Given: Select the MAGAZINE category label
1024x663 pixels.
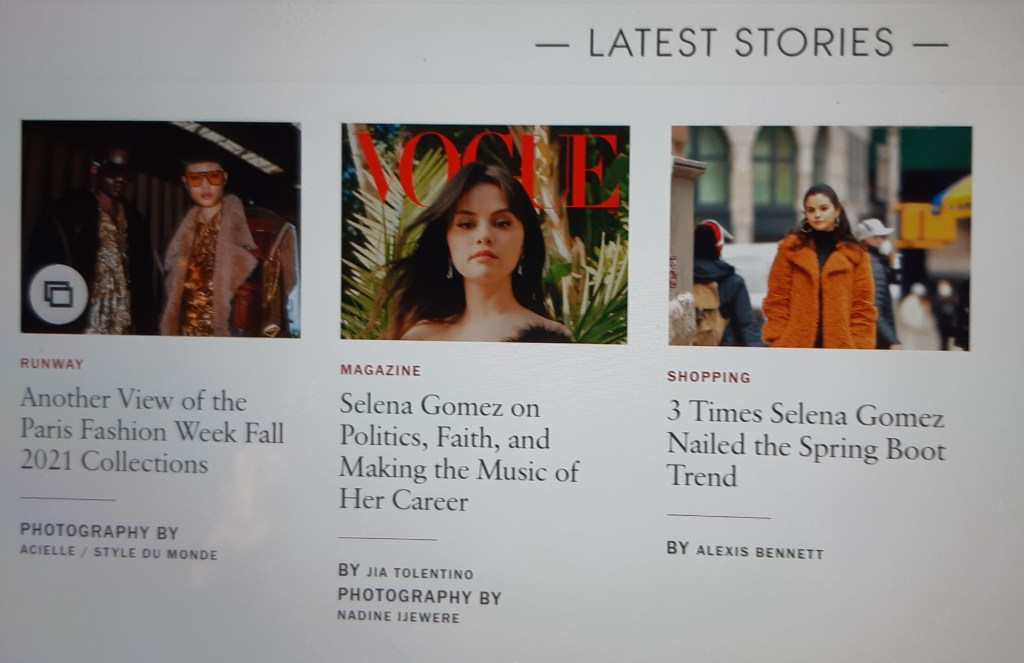Looking at the screenshot, I should coord(380,370).
